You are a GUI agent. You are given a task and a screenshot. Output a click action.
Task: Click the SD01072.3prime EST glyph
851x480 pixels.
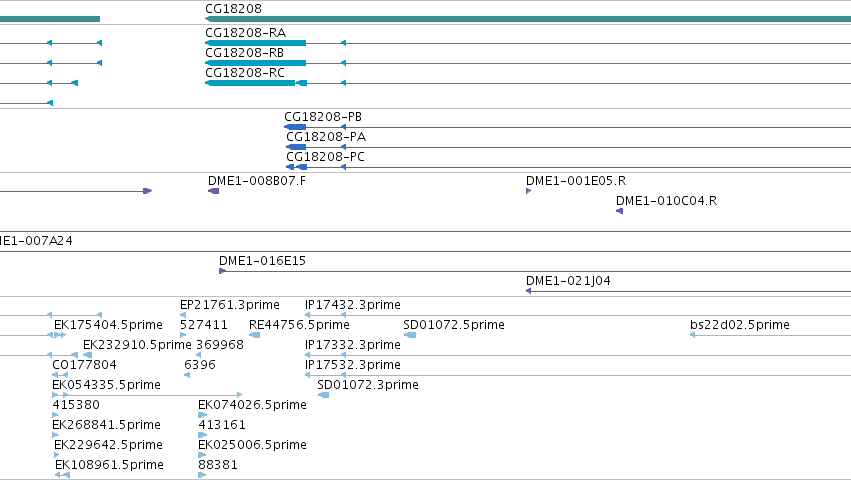323,395
